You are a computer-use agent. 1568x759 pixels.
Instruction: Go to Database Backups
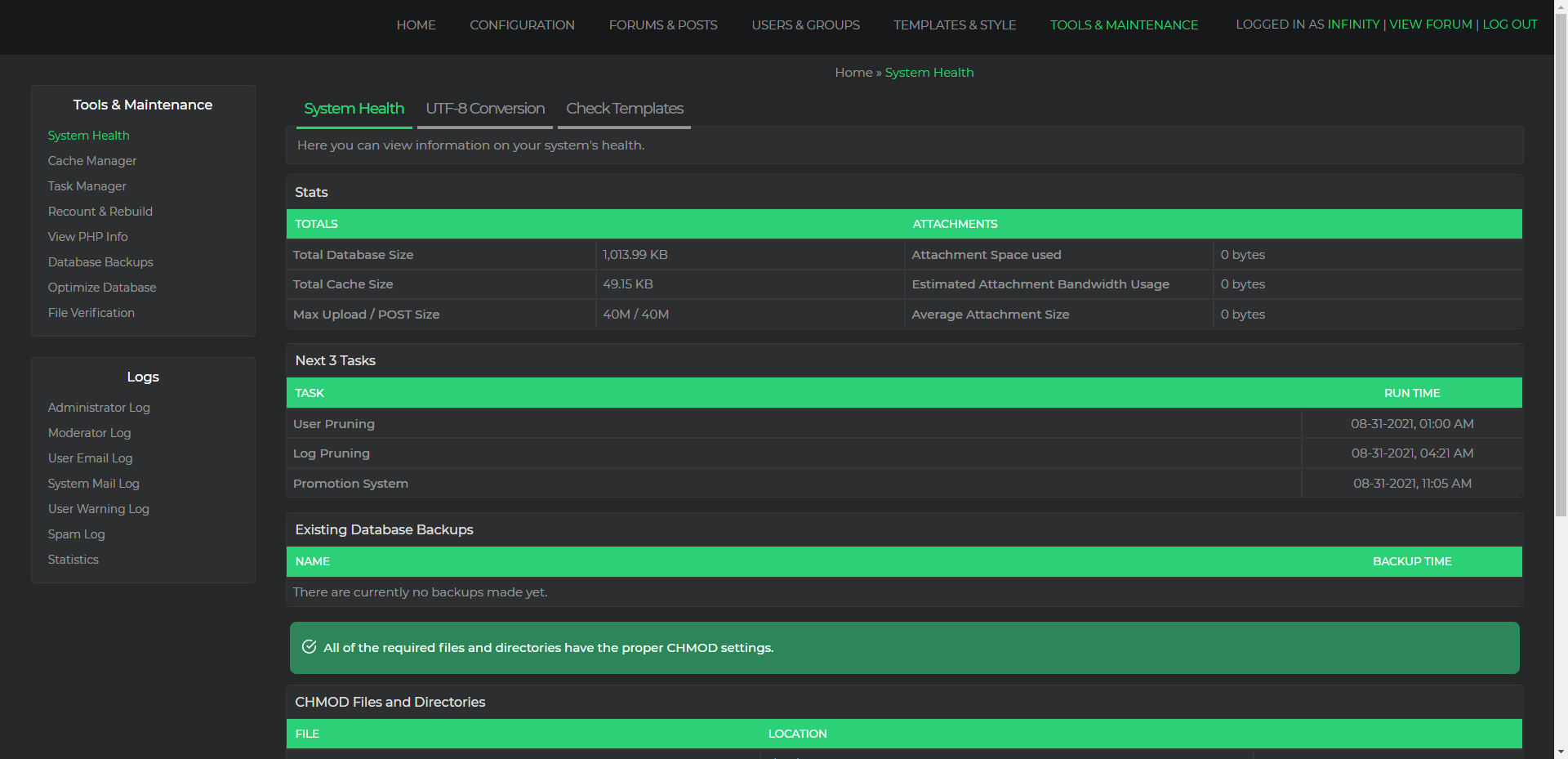click(x=100, y=262)
